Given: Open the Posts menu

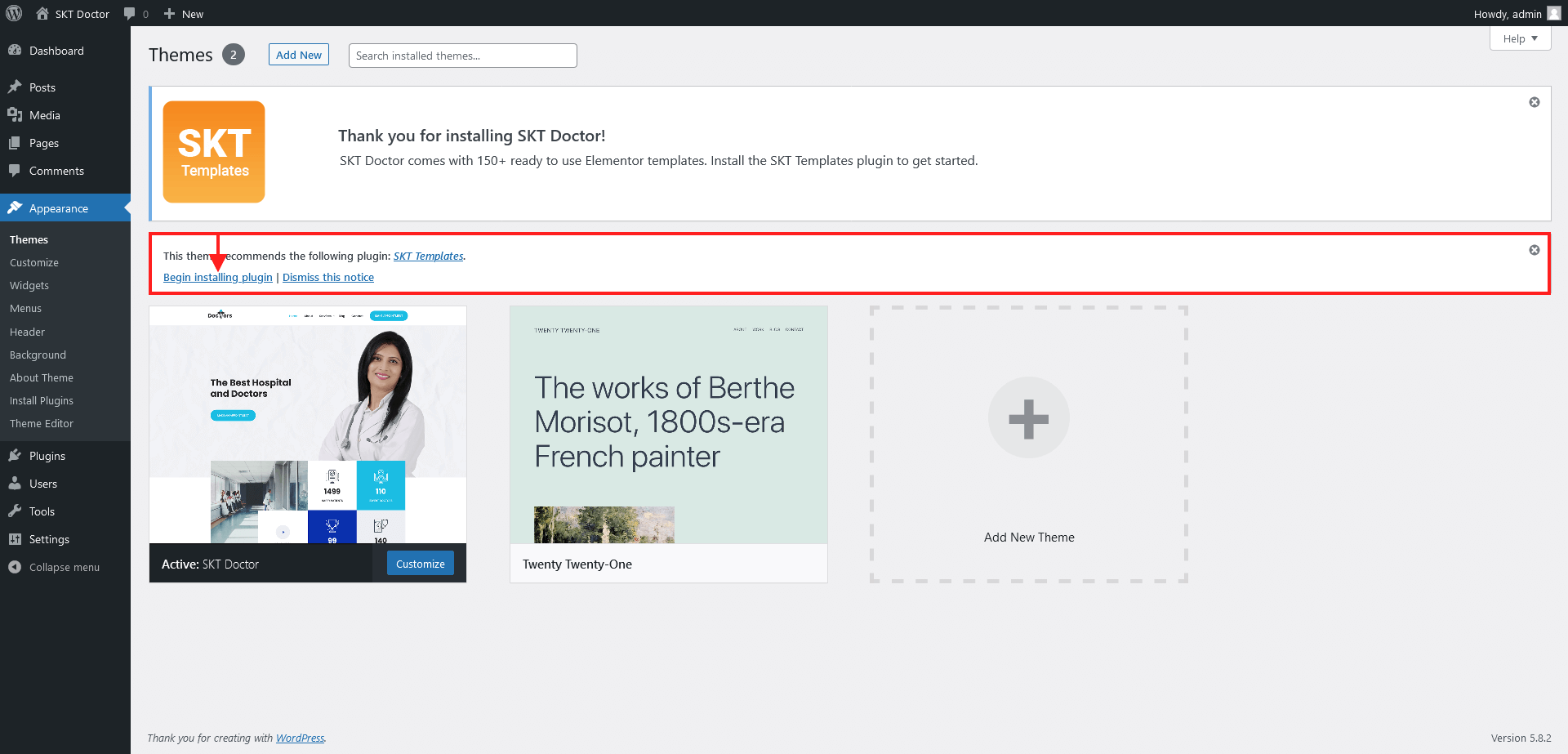Looking at the screenshot, I should click(65, 87).
